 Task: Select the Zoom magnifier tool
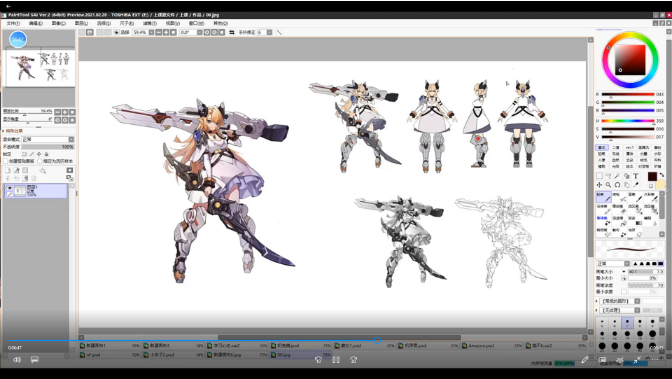pos(608,185)
